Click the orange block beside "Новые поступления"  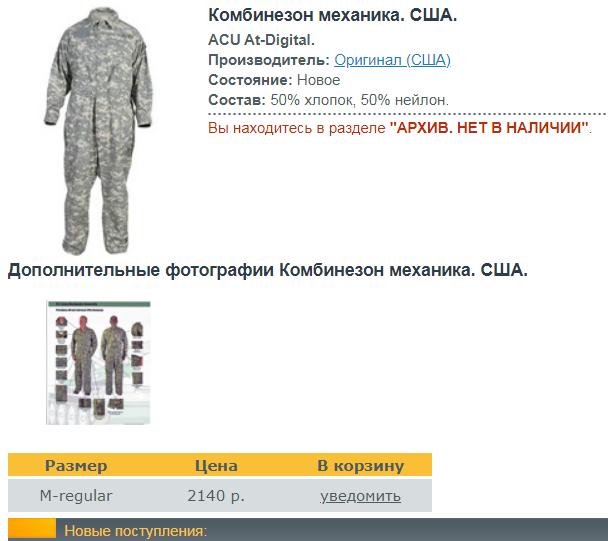pos(32,529)
